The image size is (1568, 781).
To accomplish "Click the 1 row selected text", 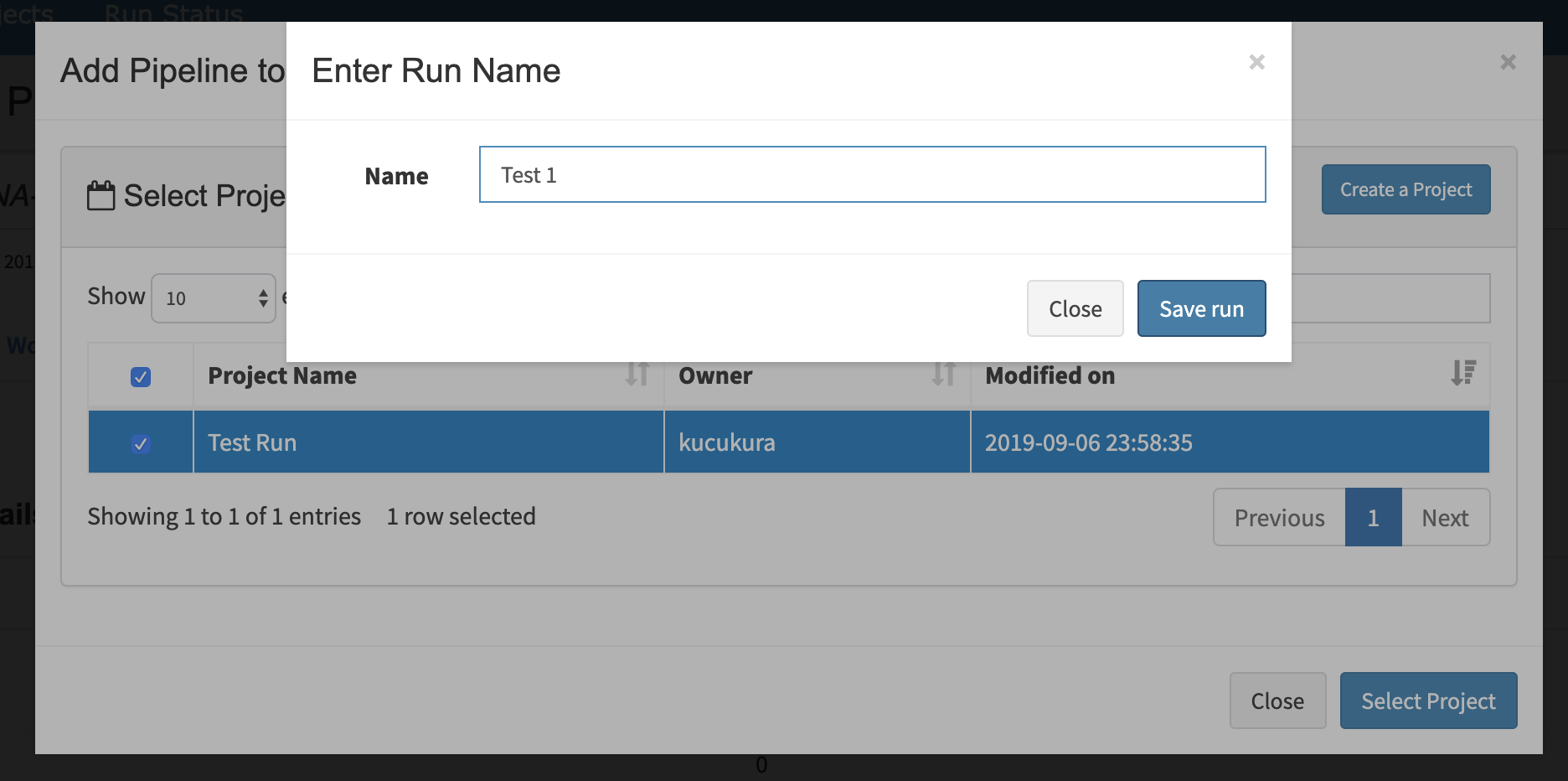I will click(x=461, y=516).
